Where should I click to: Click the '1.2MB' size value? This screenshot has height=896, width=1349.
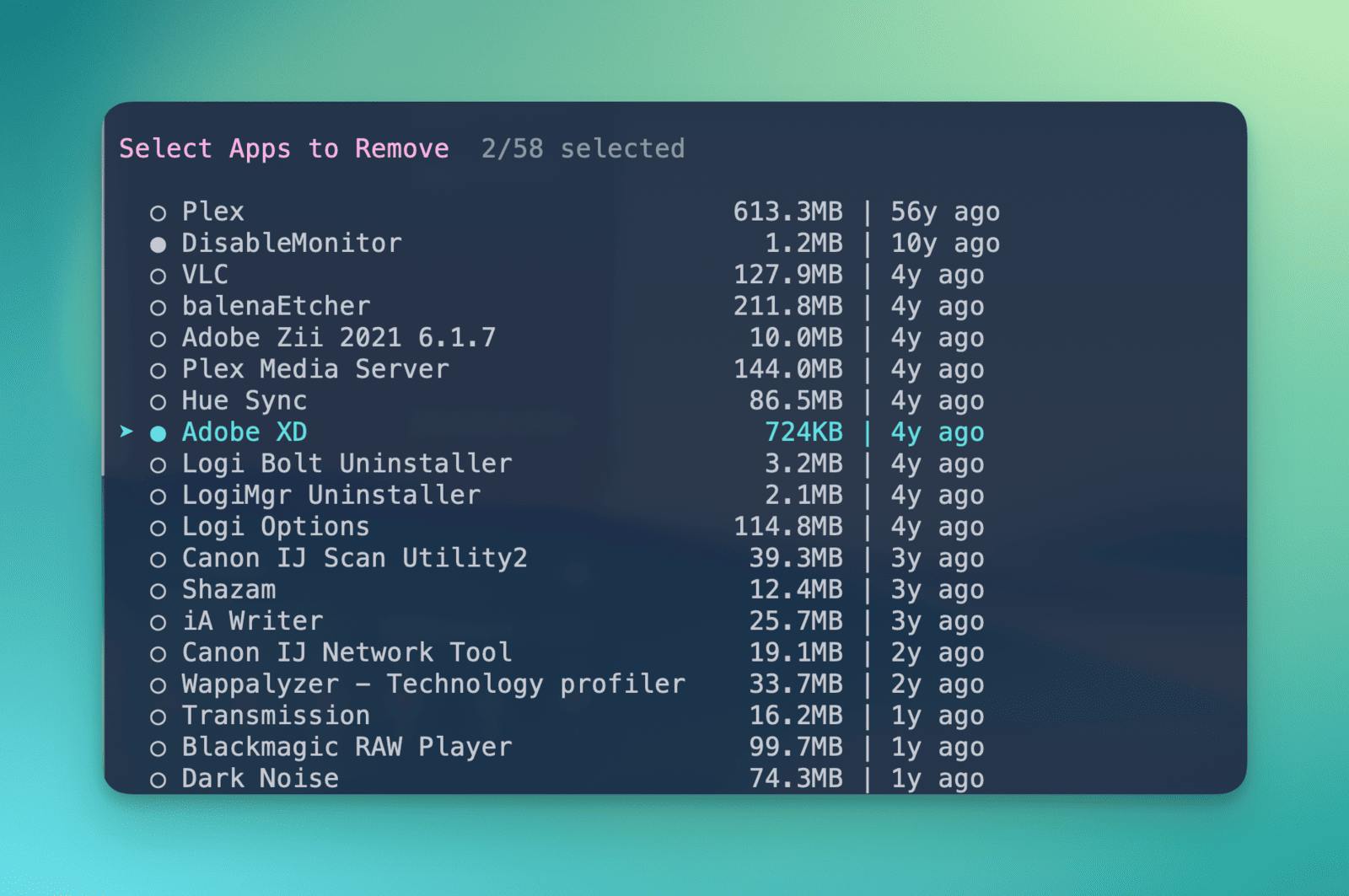(x=803, y=243)
